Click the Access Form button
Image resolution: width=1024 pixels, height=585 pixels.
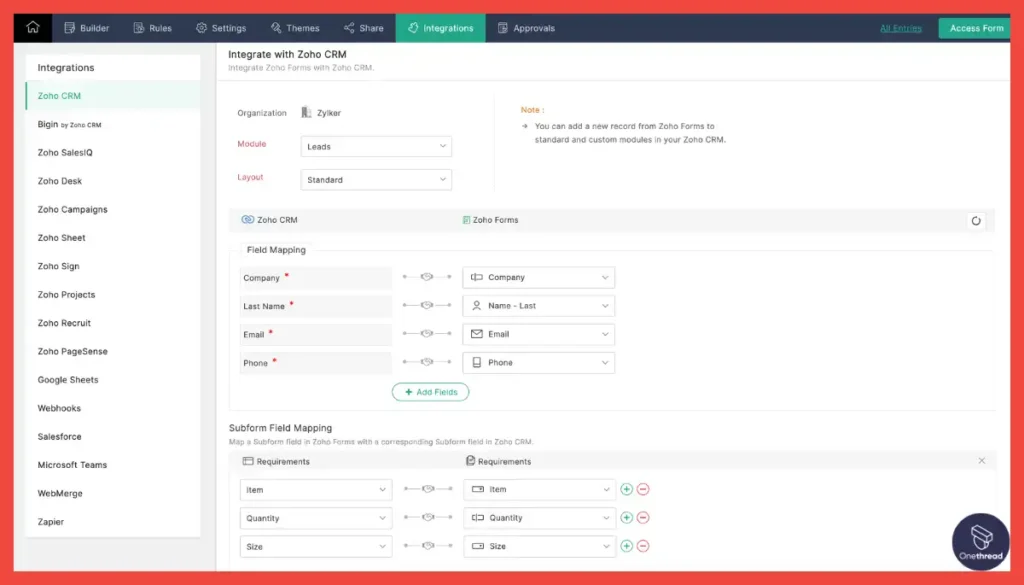pyautogui.click(x=976, y=28)
